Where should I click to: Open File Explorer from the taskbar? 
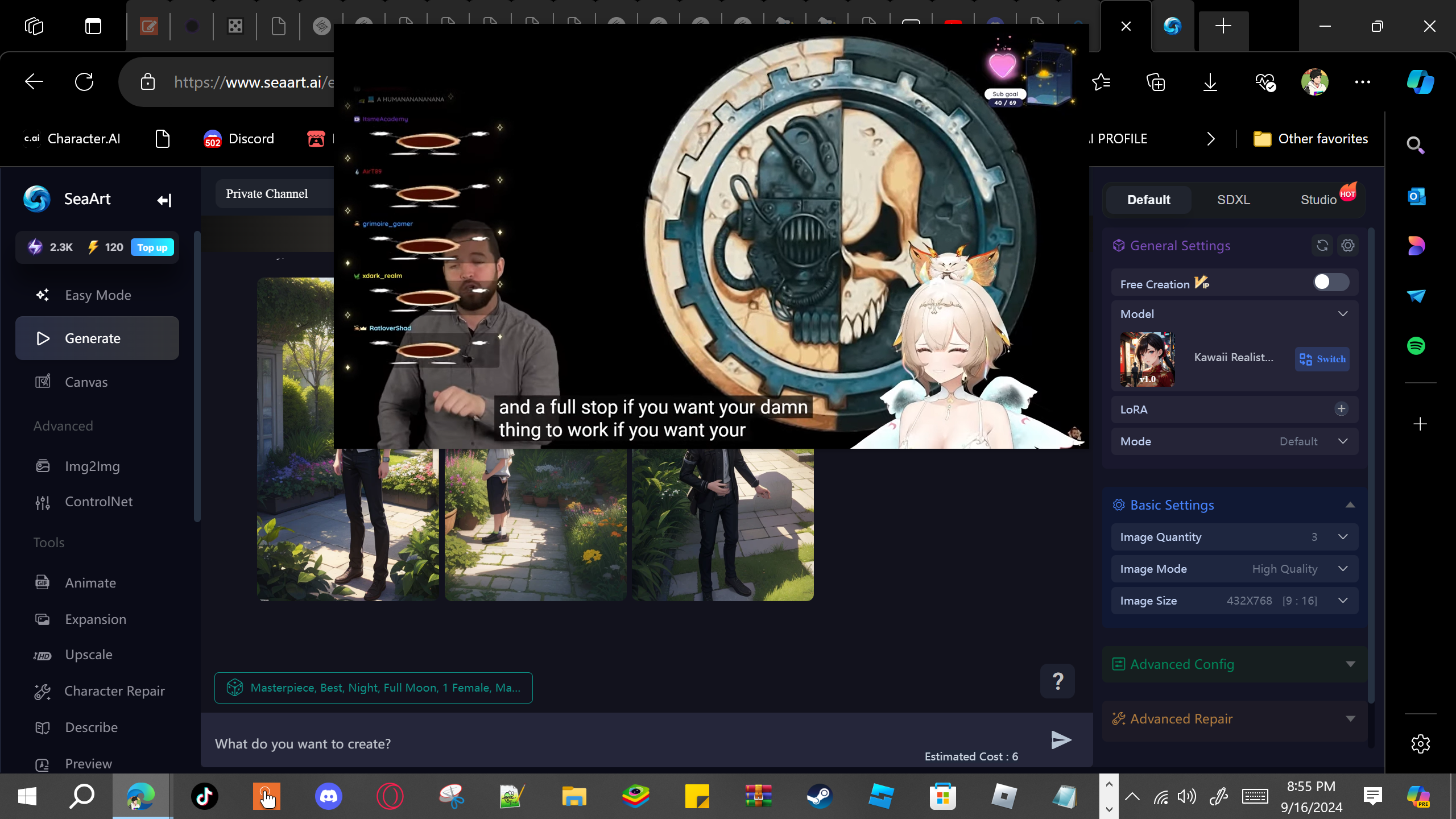click(574, 796)
